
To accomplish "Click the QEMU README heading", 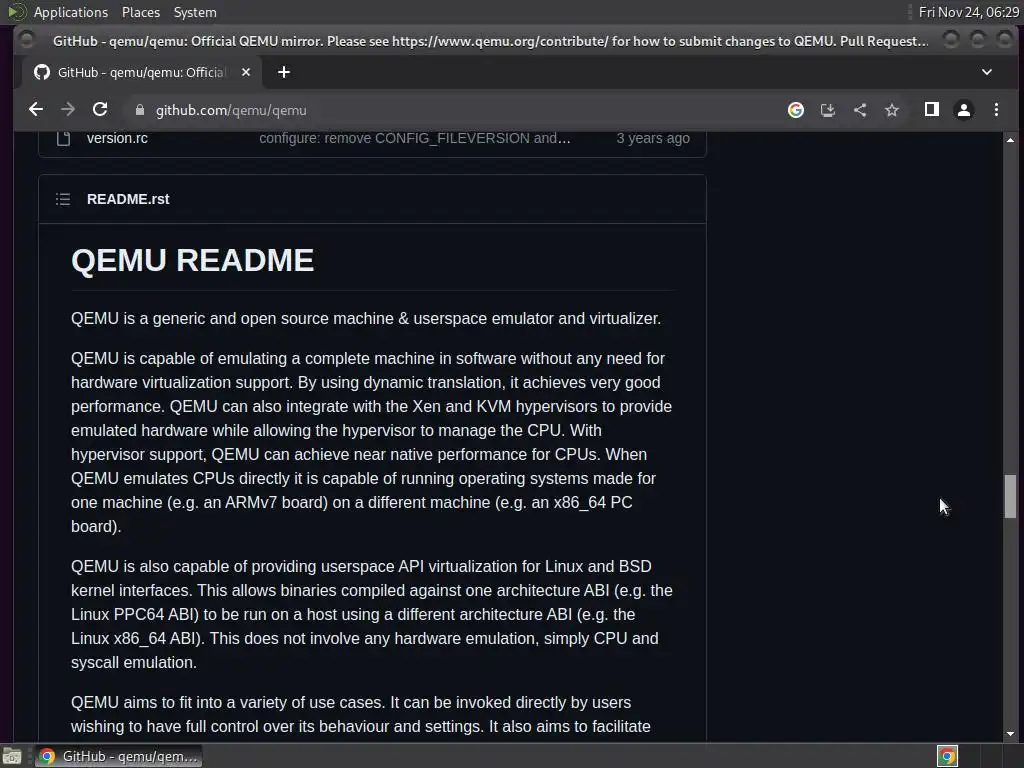I will point(193,261).
